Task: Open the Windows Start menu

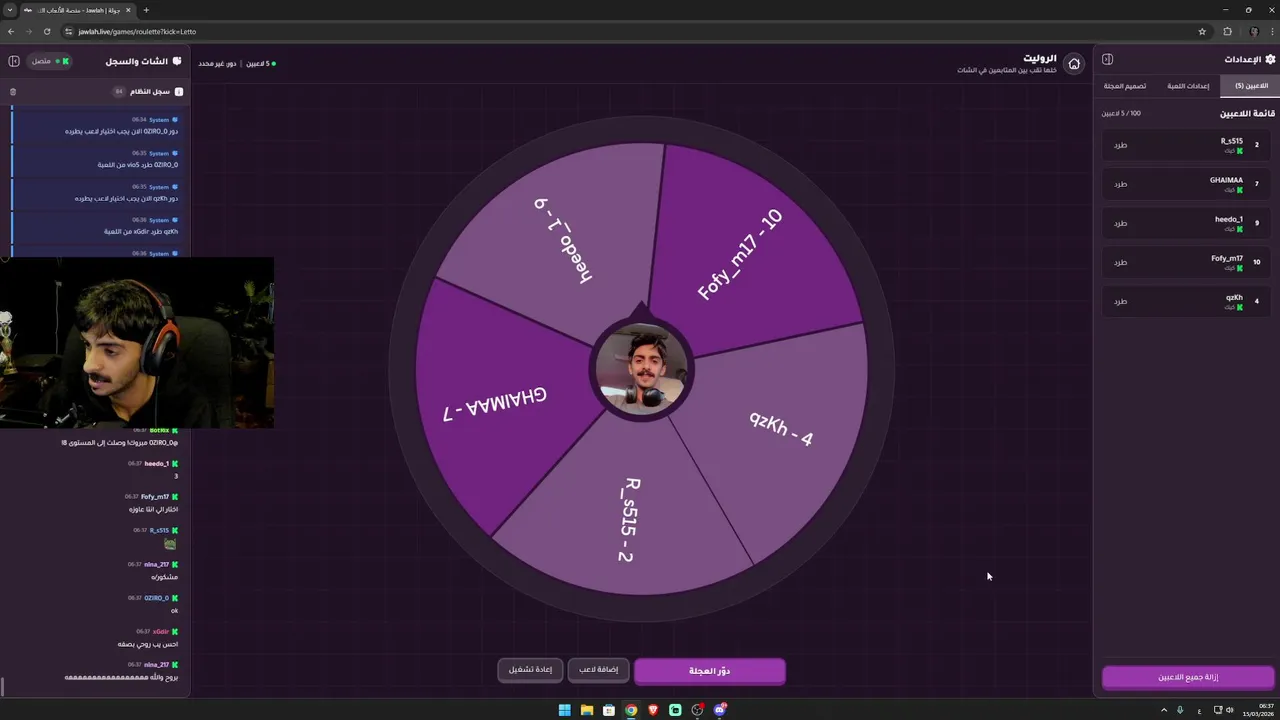Action: pos(564,710)
